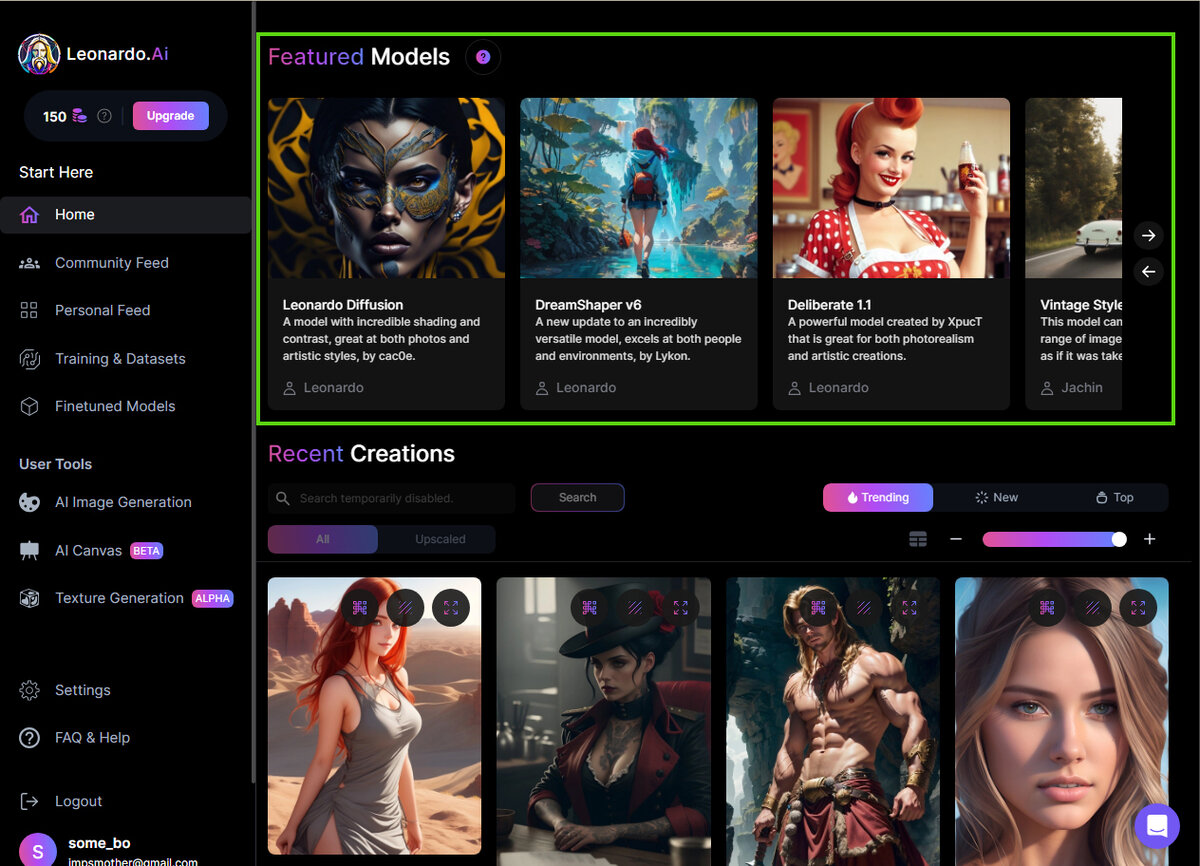Click remix icon on blonde woman portrait
The height and width of the screenshot is (866, 1200).
point(1047,607)
